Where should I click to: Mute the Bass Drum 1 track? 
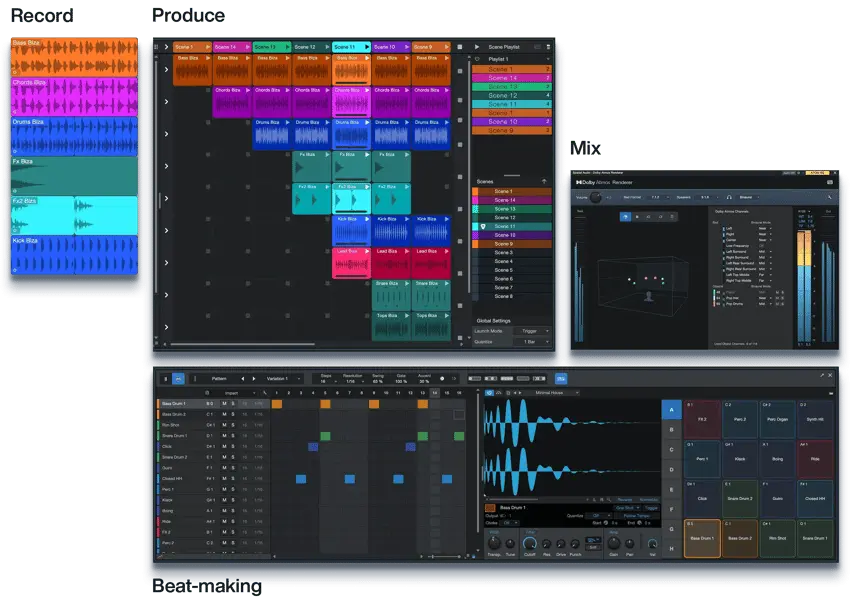(224, 404)
